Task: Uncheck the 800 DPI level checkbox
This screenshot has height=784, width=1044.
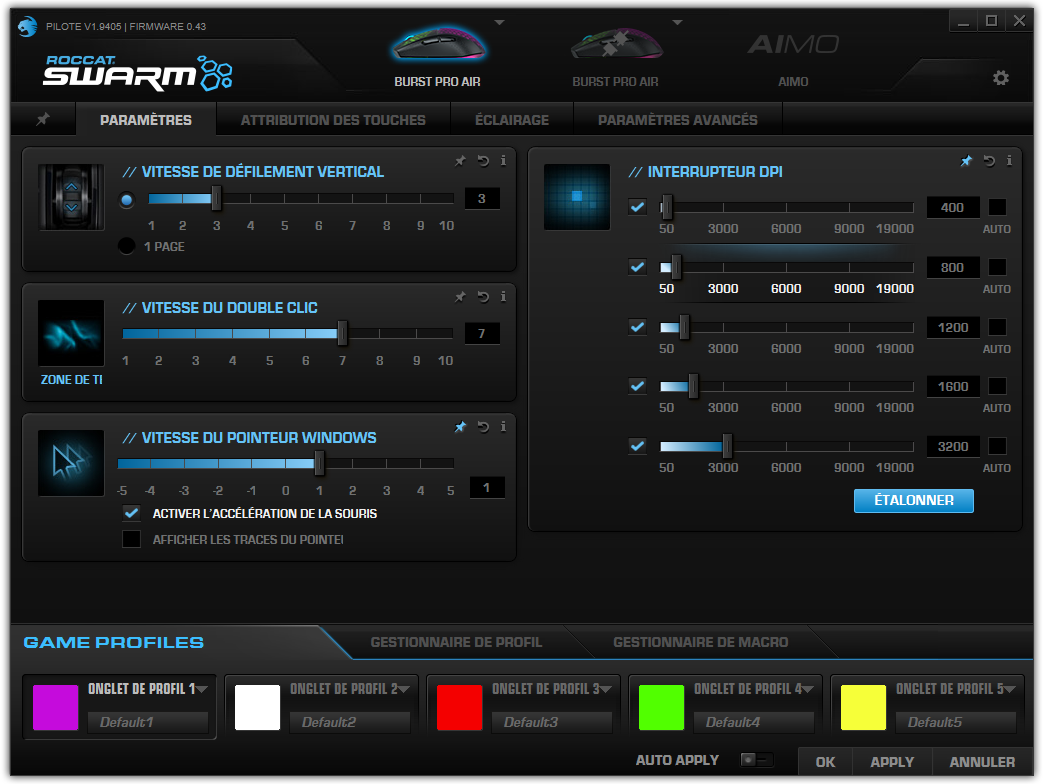Action: click(x=637, y=267)
